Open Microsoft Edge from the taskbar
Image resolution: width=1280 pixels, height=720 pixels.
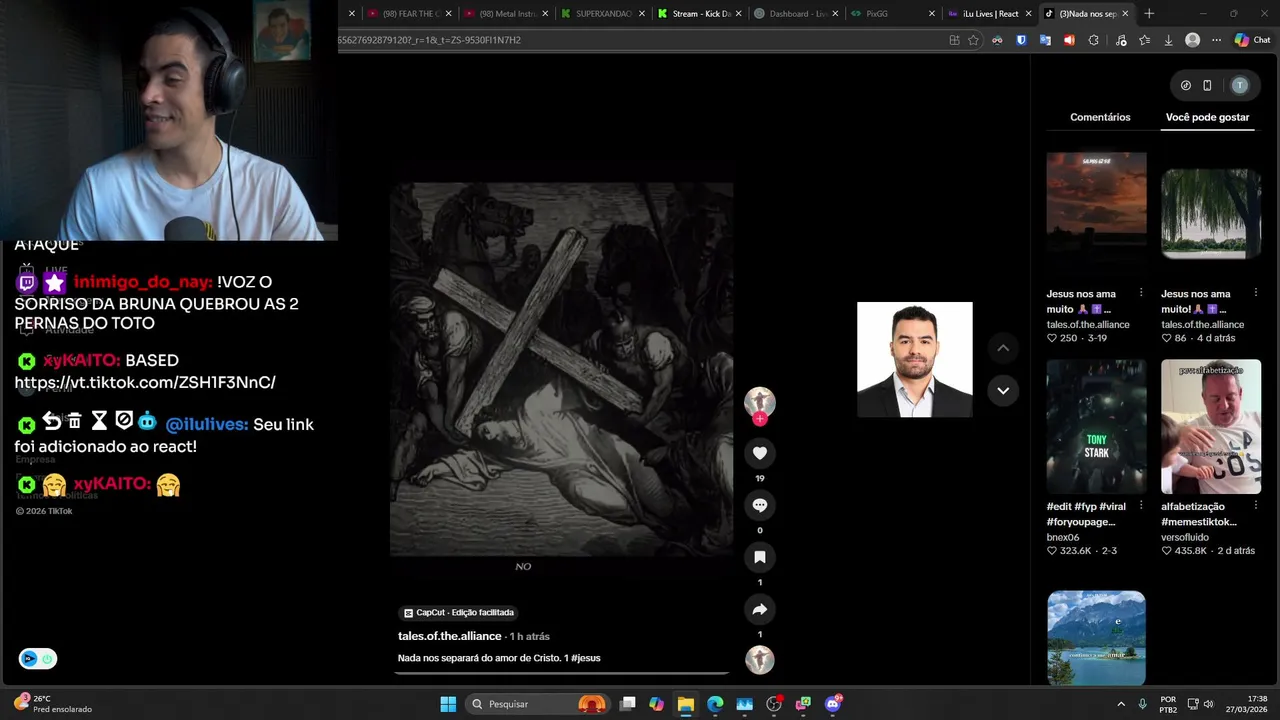[x=715, y=704]
